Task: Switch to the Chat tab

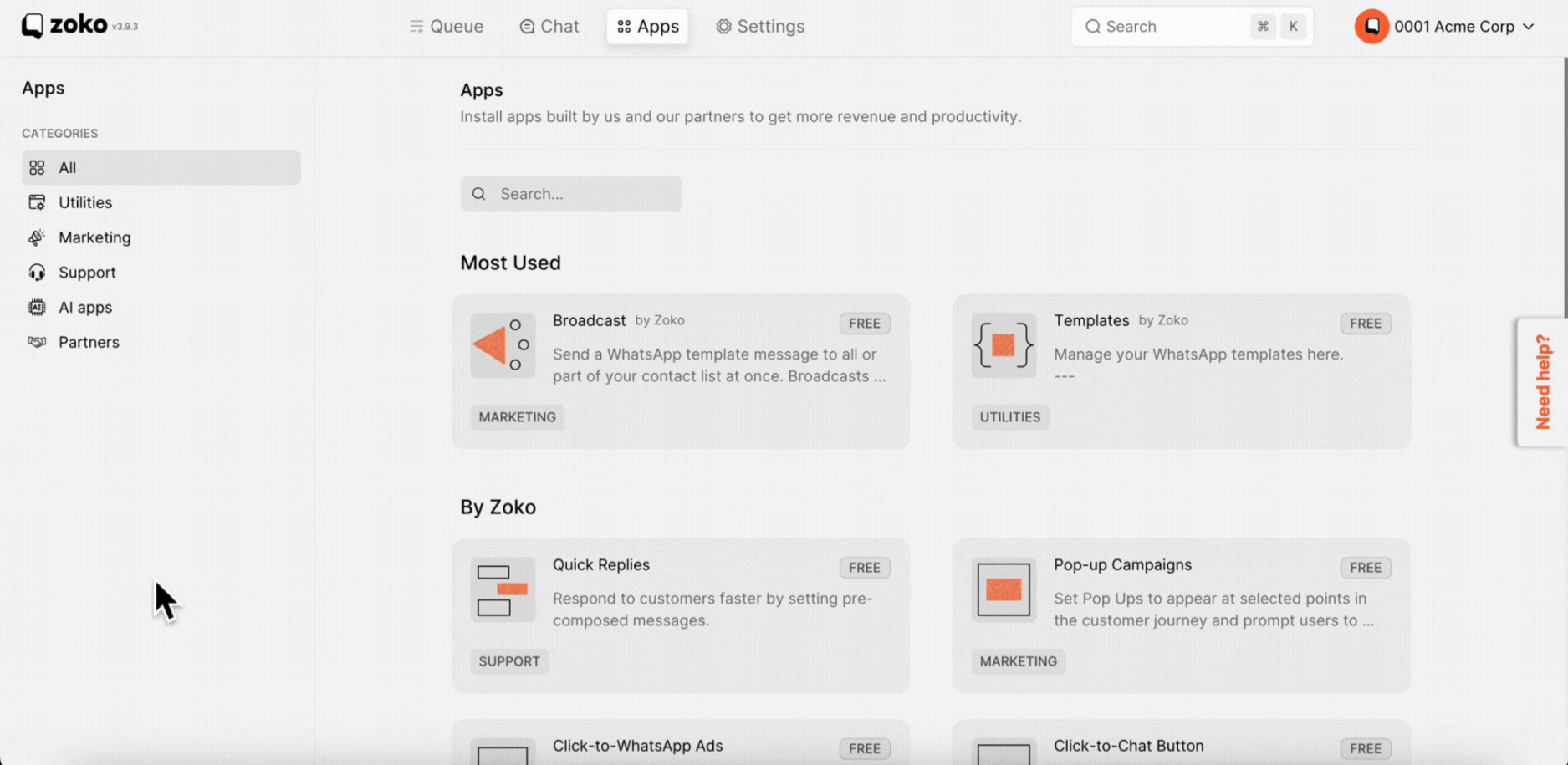Action: pos(549,27)
